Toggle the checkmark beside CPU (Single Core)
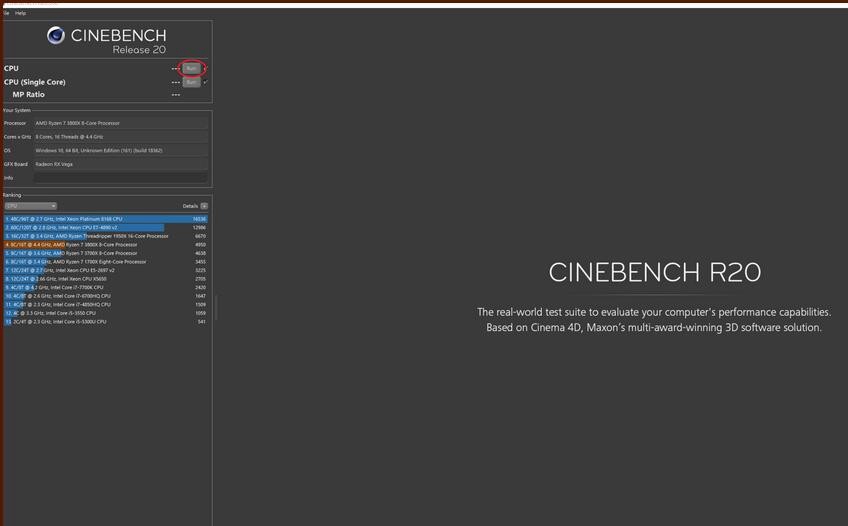The width and height of the screenshot is (848, 526). tap(206, 82)
